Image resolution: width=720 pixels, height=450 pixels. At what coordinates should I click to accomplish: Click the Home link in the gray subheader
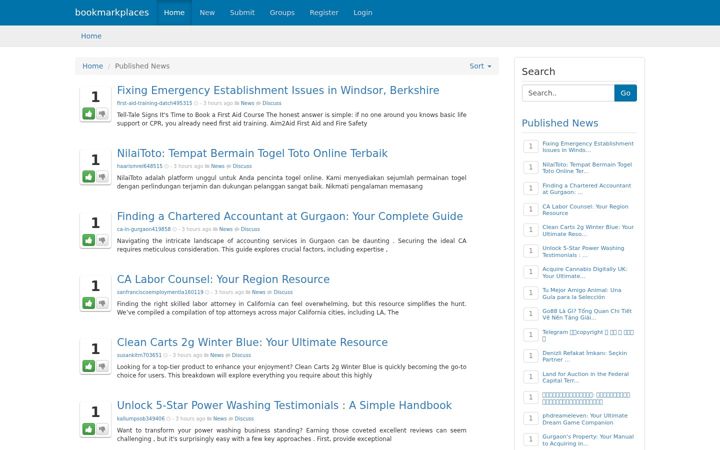[x=91, y=36]
